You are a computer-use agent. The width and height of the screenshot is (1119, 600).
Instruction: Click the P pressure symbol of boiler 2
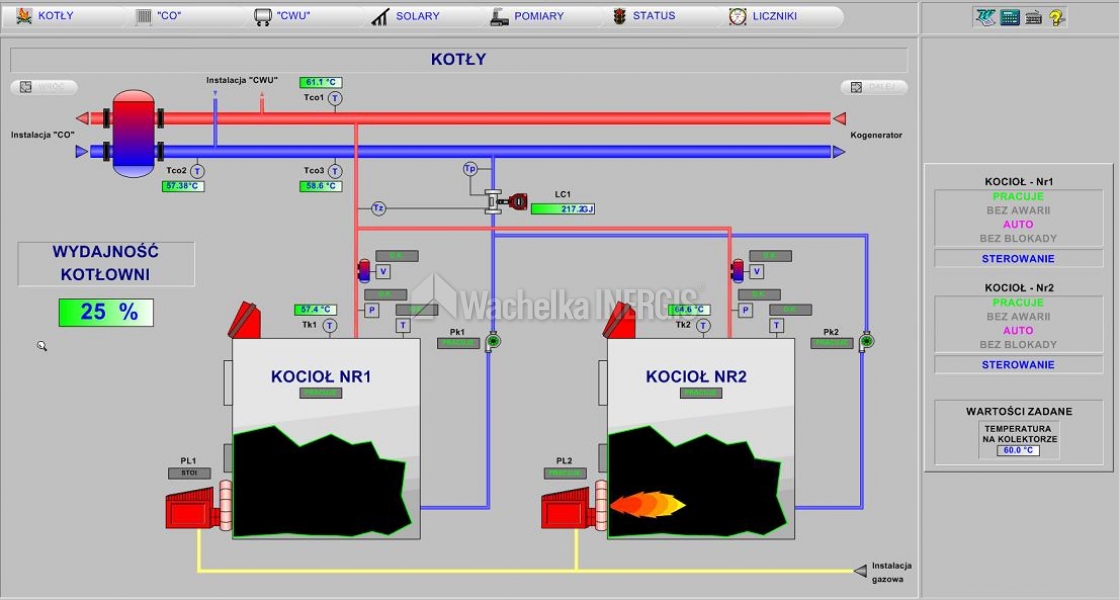745,310
